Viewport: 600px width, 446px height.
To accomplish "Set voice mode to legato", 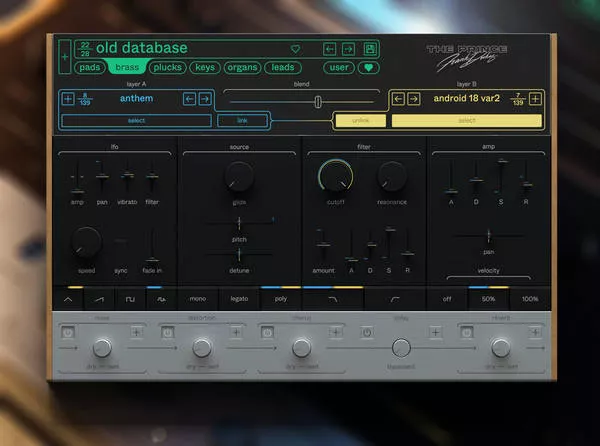I will tap(240, 299).
